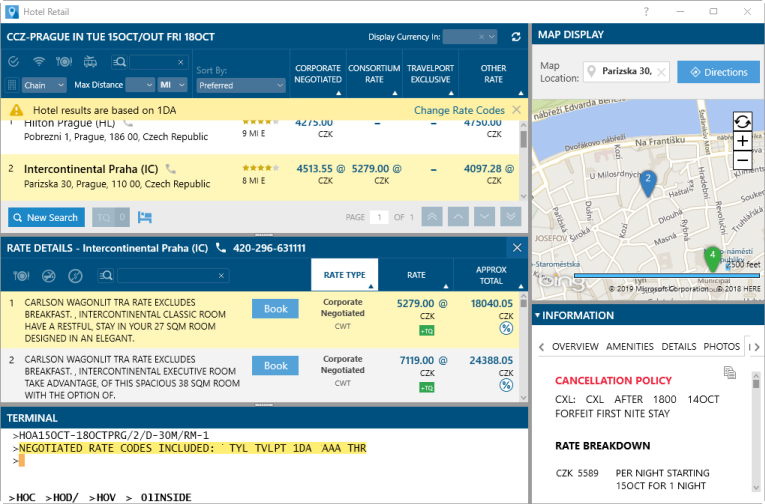Click the Map Location input field
Viewport: 765px width, 504px height.
[627, 71]
